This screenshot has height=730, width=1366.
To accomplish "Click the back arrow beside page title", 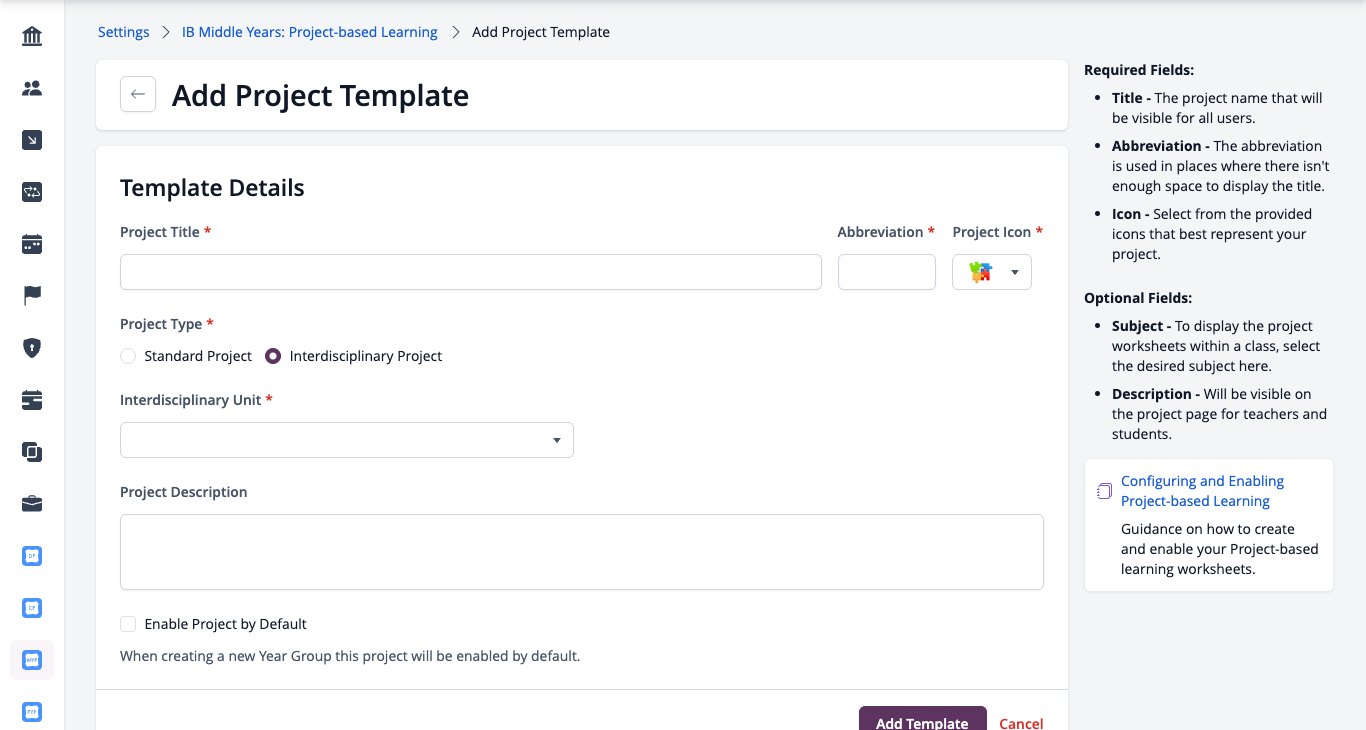I will click(138, 94).
